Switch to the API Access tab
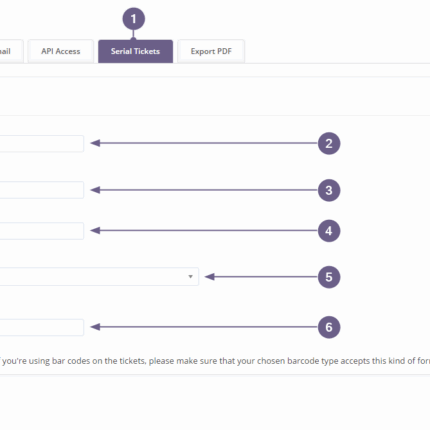The width and height of the screenshot is (430, 430). pos(60,51)
